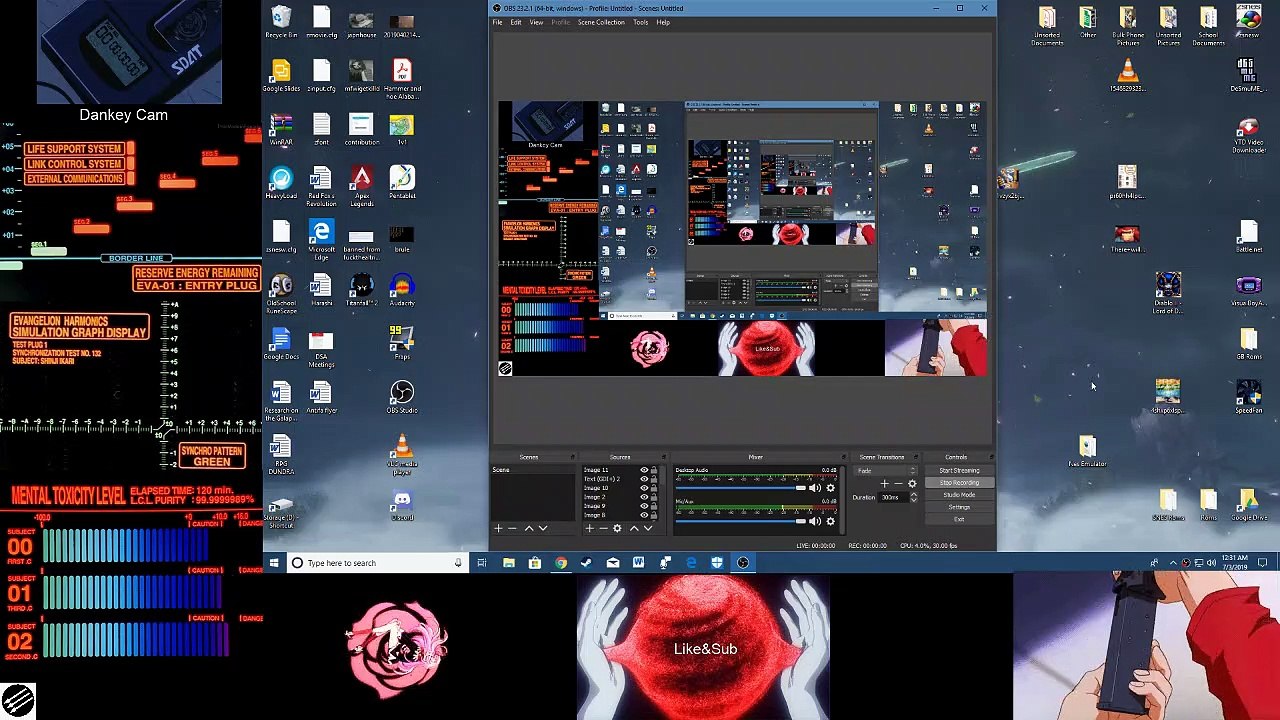The image size is (1280, 720).
Task: Open Mic/Aux settings gear
Action: (830, 521)
